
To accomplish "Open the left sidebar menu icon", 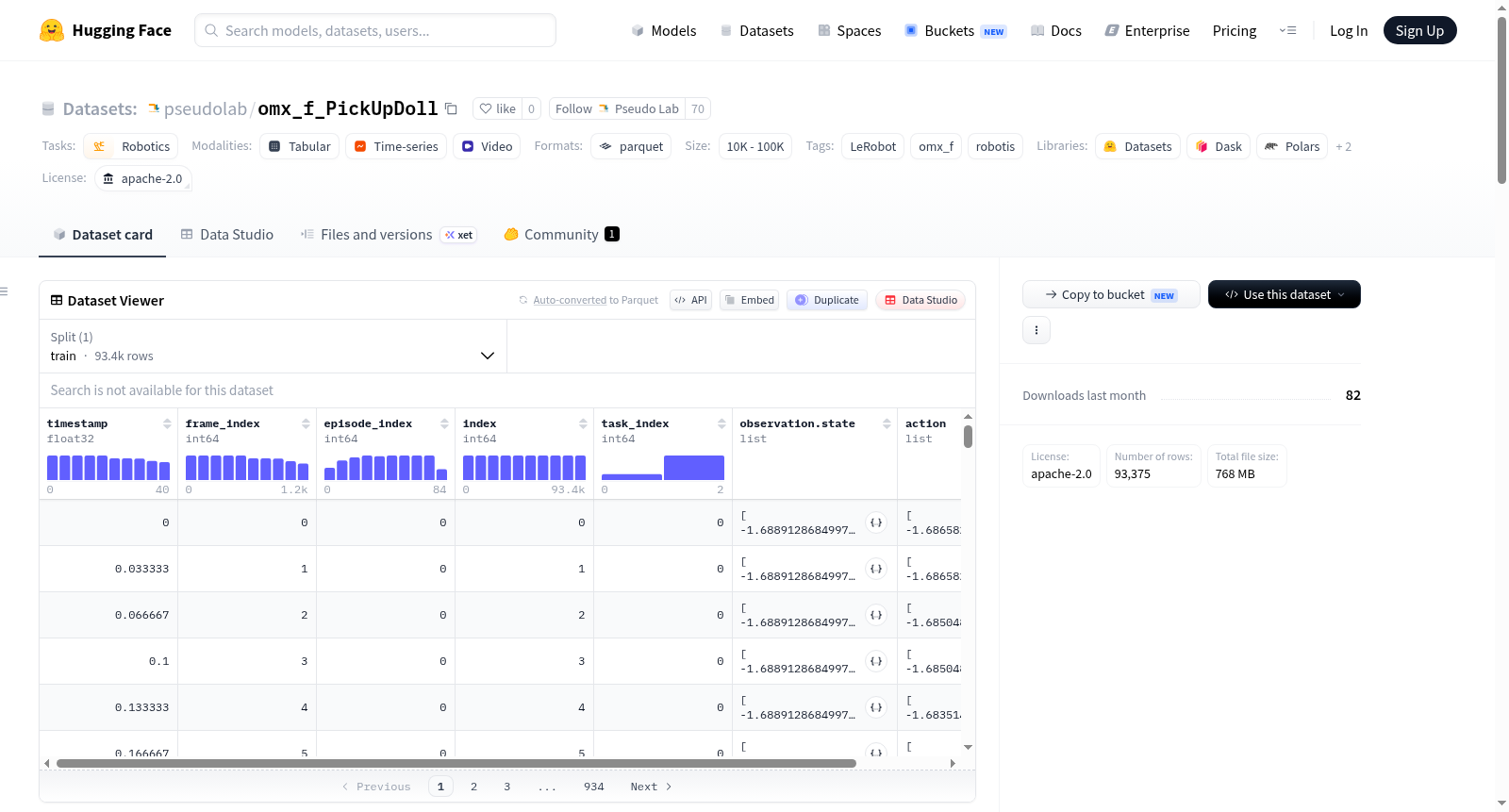I will (x=4, y=291).
